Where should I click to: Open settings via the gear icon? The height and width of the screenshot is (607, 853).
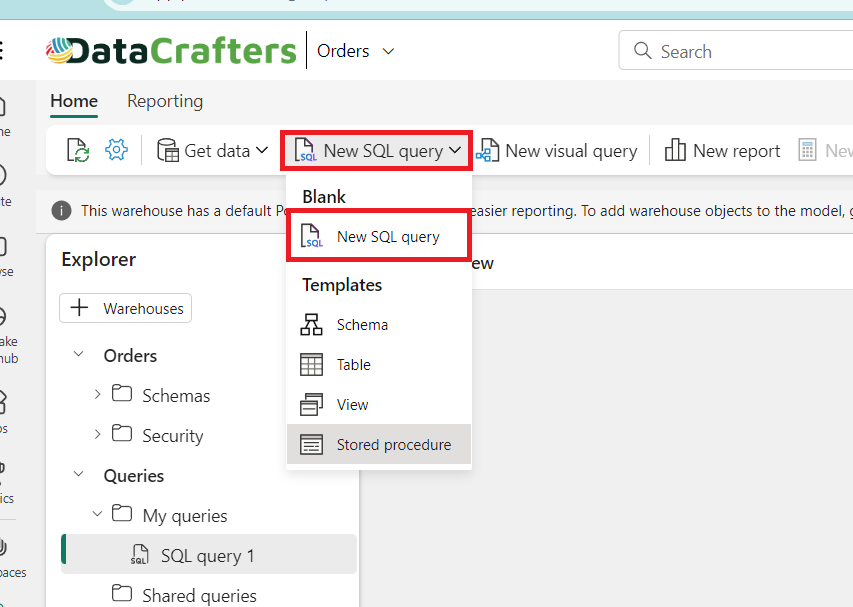pyautogui.click(x=117, y=151)
